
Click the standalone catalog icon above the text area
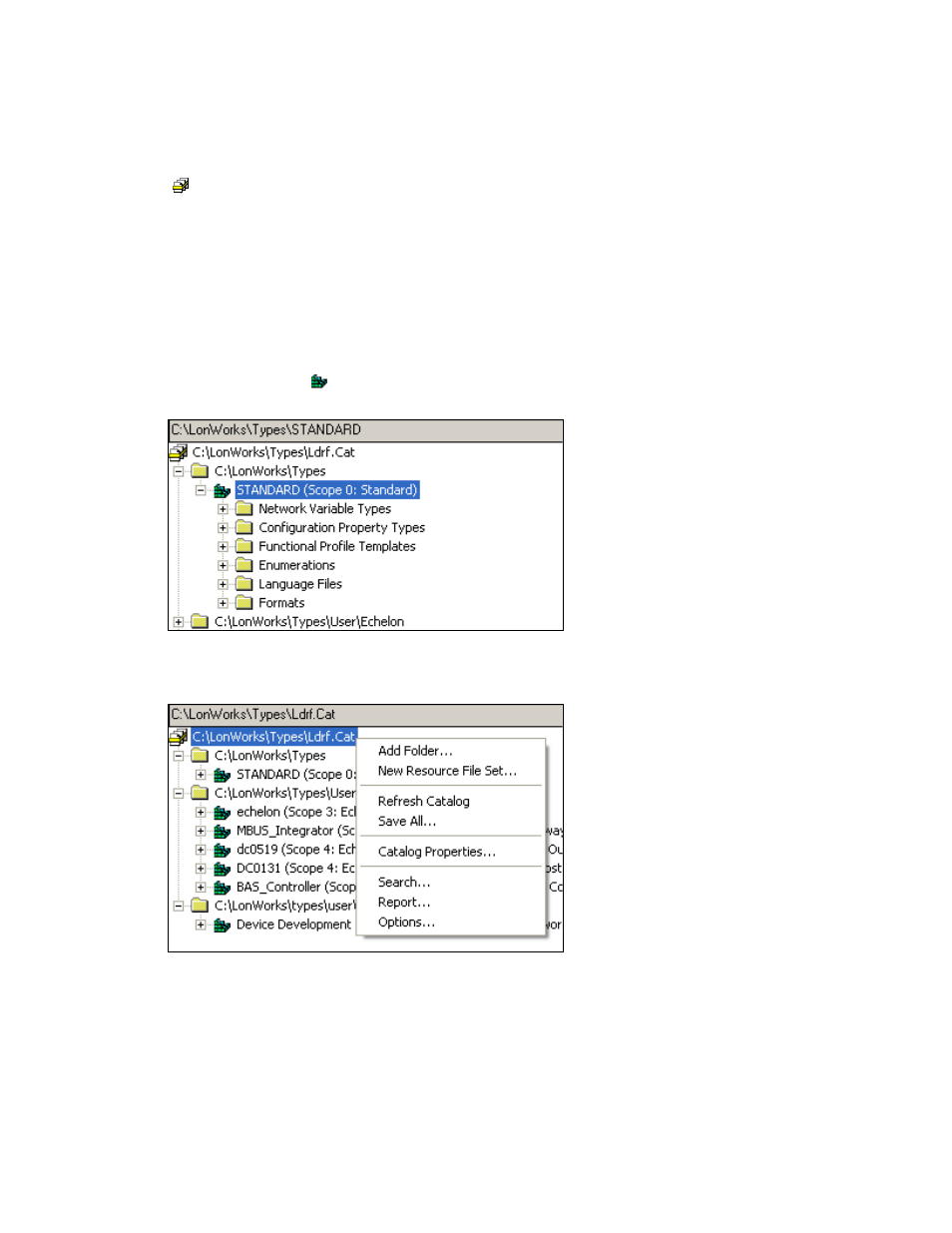[181, 186]
